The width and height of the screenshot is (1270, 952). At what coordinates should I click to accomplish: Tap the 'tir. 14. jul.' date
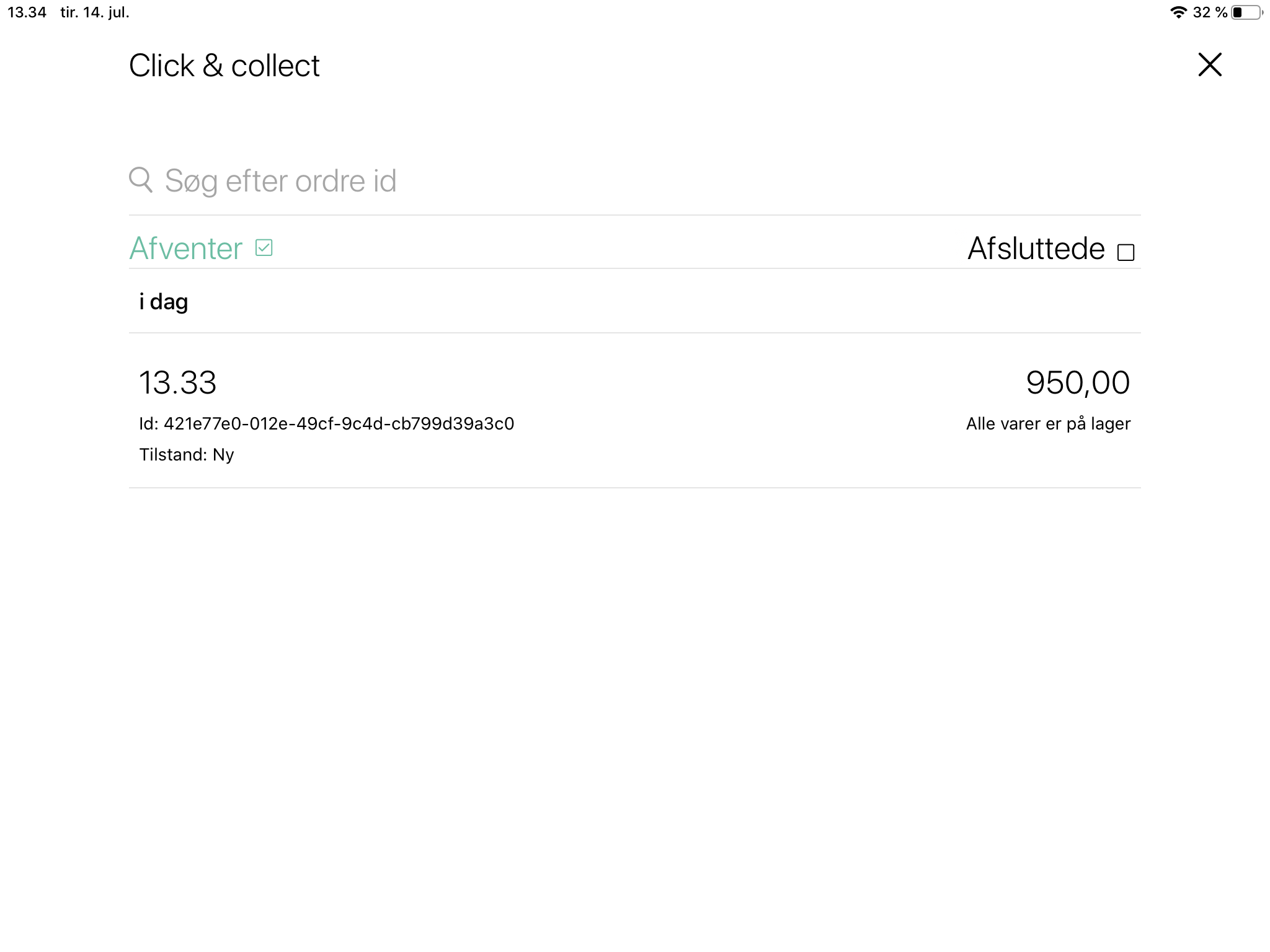click(x=95, y=12)
